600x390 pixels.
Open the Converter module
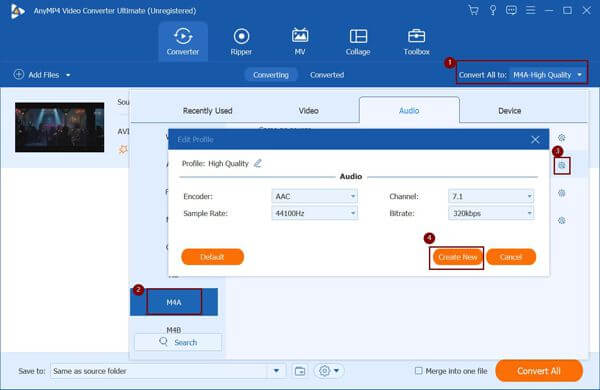tap(183, 42)
